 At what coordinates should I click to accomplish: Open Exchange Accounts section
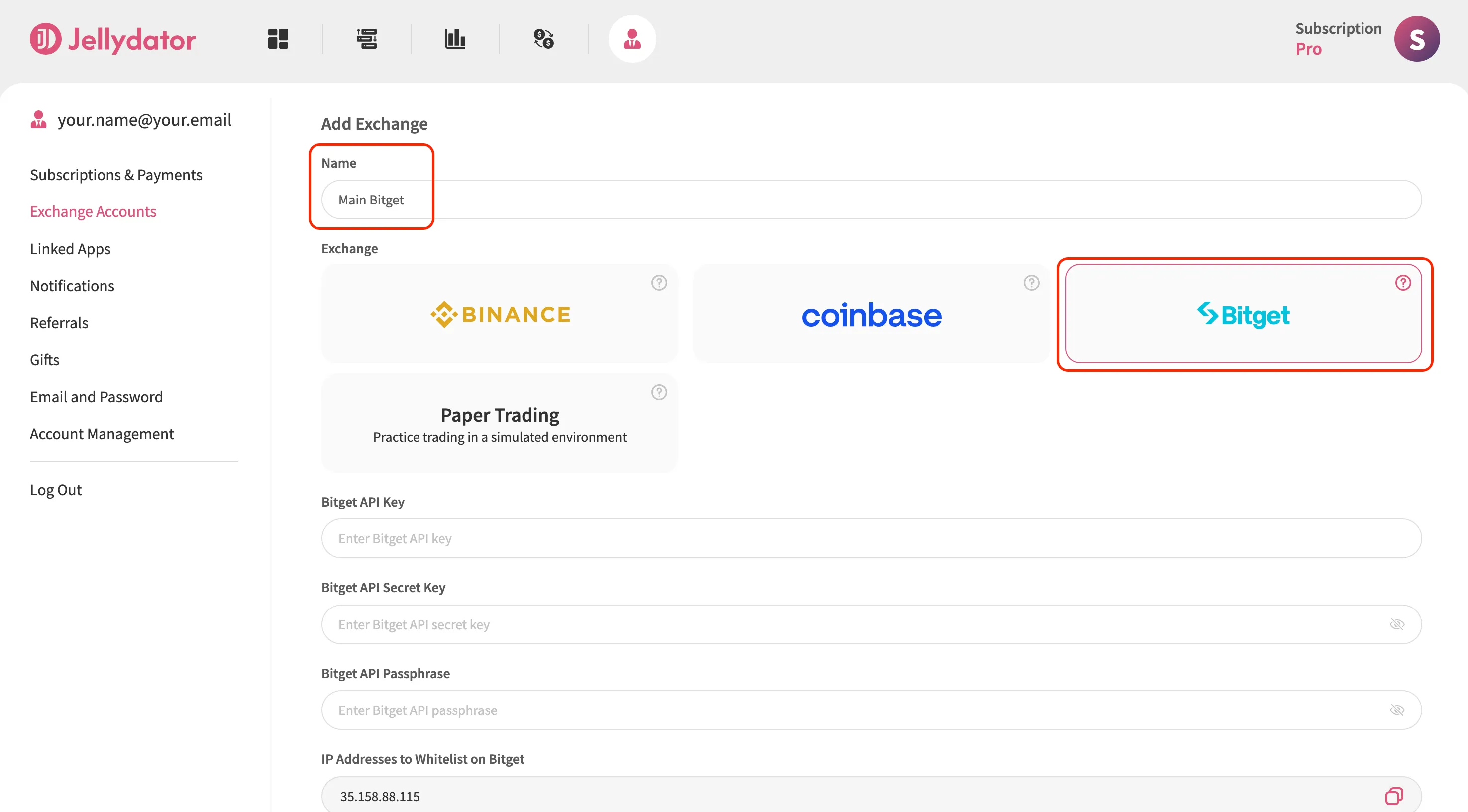point(93,211)
